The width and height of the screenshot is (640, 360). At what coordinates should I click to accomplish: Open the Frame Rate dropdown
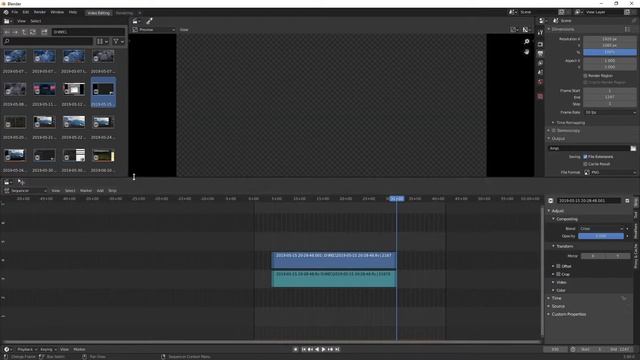610,112
